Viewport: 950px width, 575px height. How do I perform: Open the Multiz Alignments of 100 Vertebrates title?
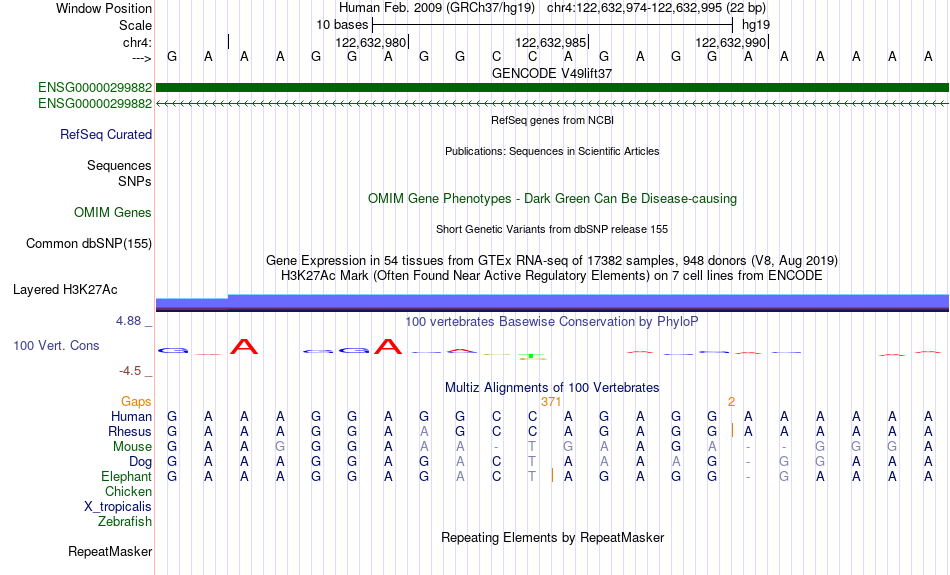(x=552, y=388)
